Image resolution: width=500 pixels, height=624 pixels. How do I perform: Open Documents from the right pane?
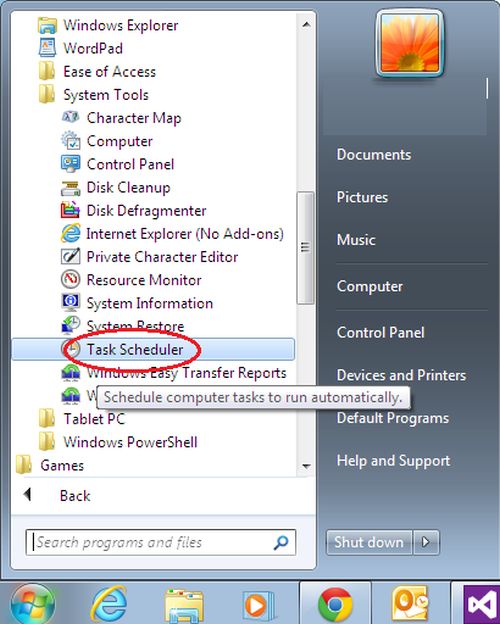374,154
